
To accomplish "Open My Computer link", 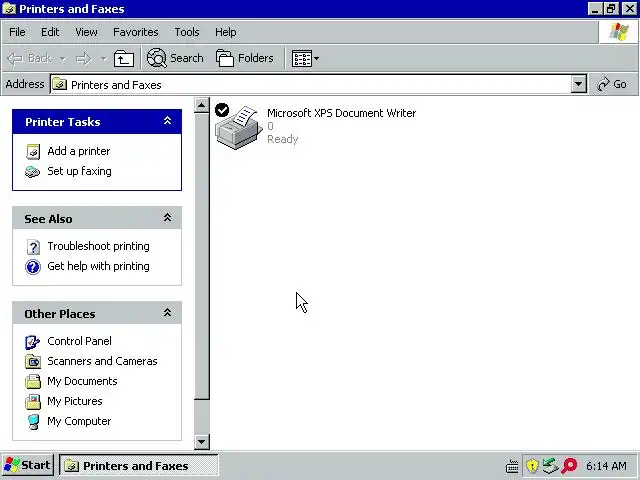I will pyautogui.click(x=79, y=421).
